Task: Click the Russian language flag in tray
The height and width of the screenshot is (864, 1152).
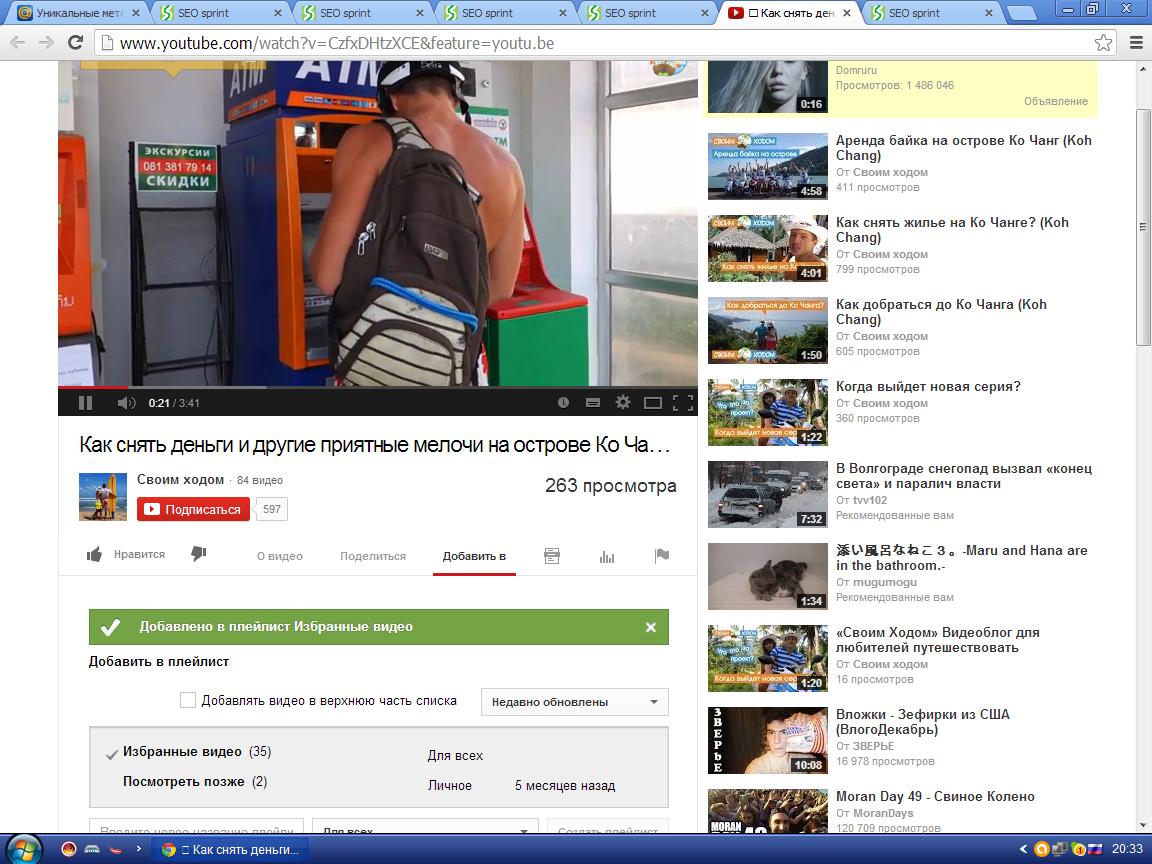Action: pyautogui.click(x=1095, y=849)
